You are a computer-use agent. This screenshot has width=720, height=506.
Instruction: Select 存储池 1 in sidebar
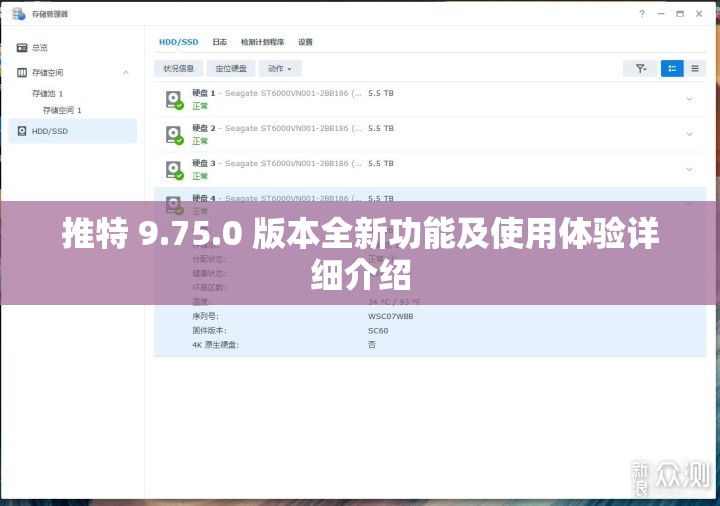(x=47, y=94)
